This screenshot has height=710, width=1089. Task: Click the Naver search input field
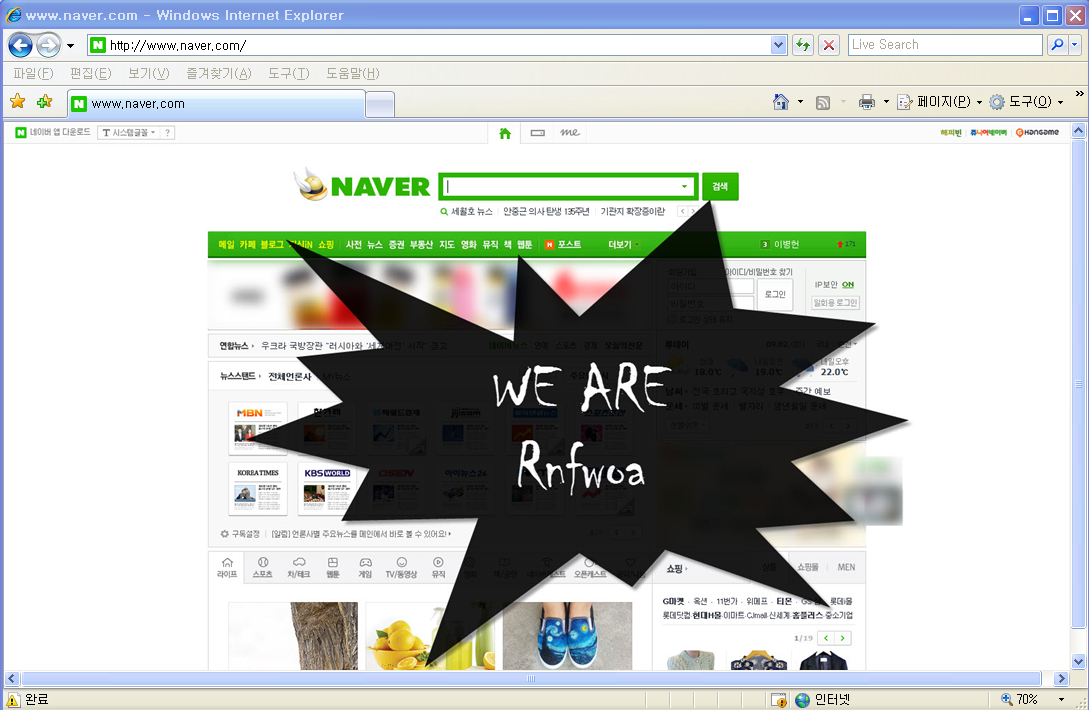[560, 186]
